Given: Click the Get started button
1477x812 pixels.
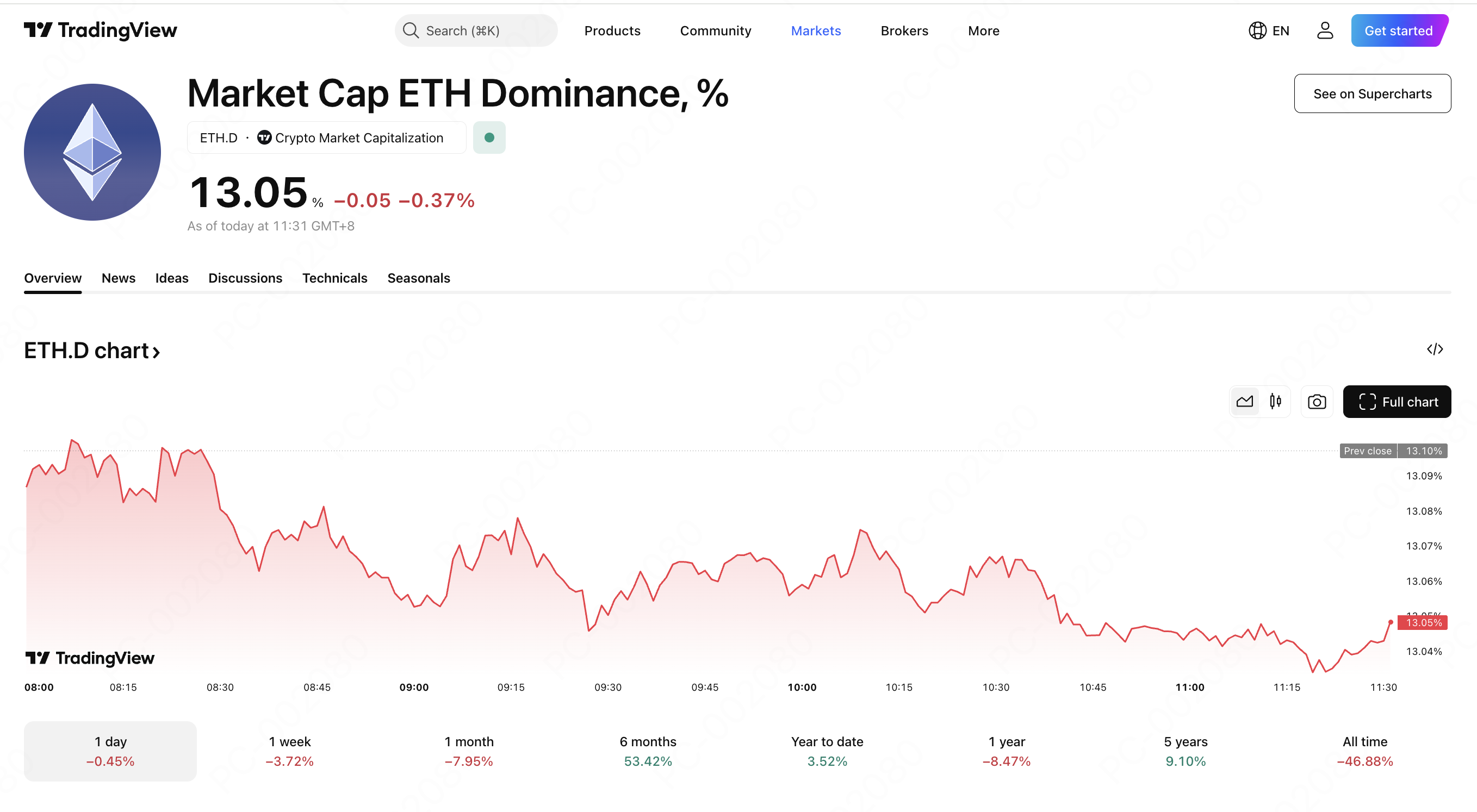Looking at the screenshot, I should click(x=1399, y=30).
